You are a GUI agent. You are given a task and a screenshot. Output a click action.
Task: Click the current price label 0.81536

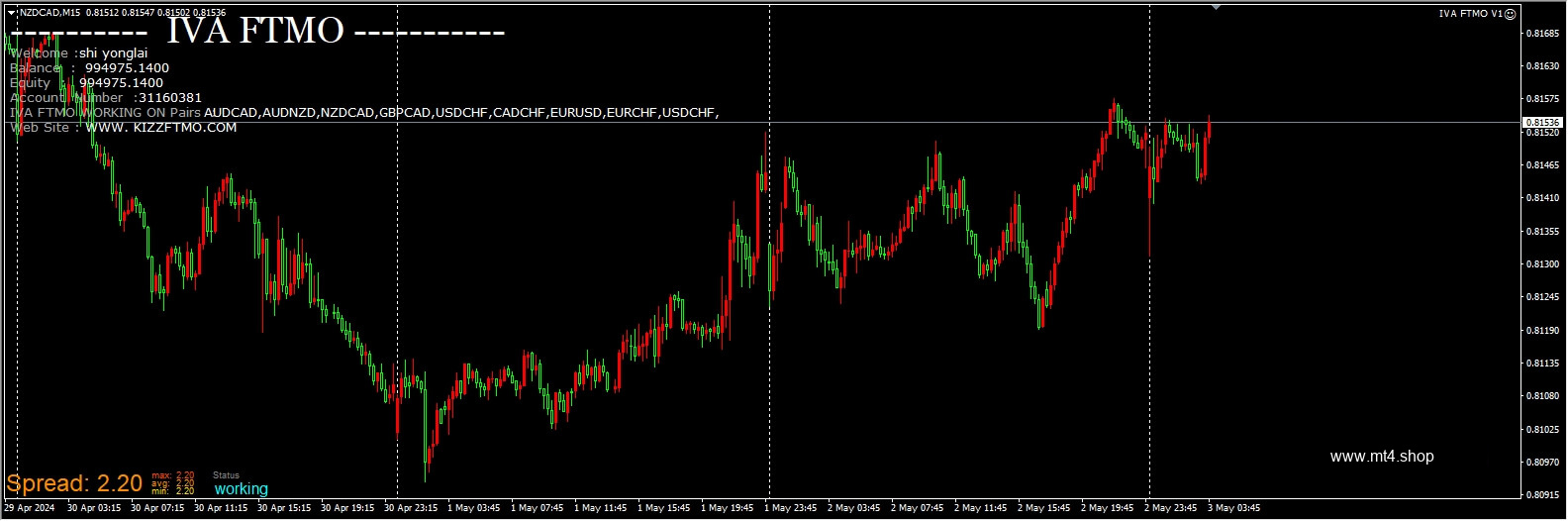pyautogui.click(x=1542, y=123)
